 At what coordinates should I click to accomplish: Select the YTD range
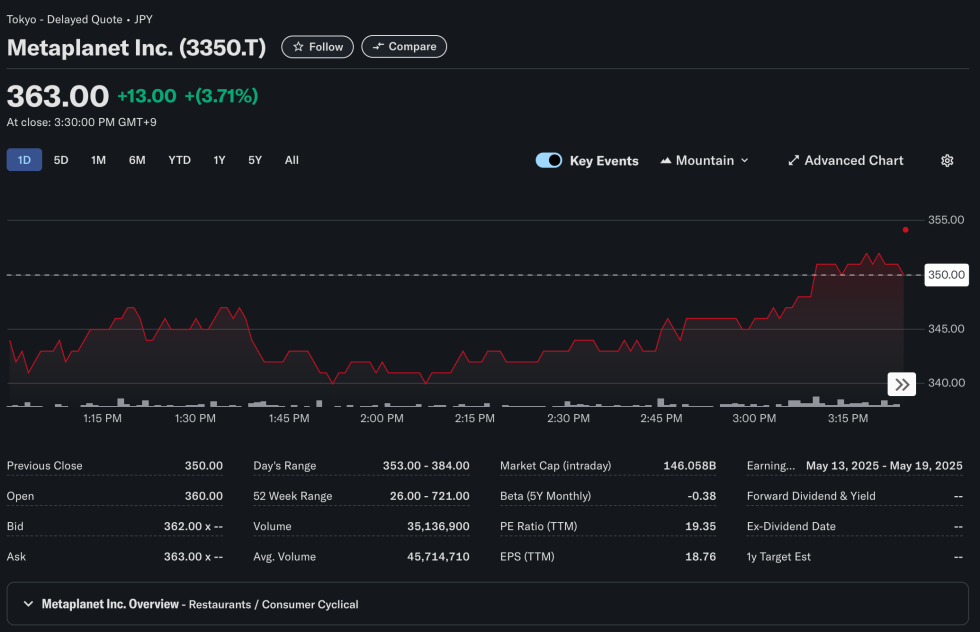pyautogui.click(x=179, y=160)
